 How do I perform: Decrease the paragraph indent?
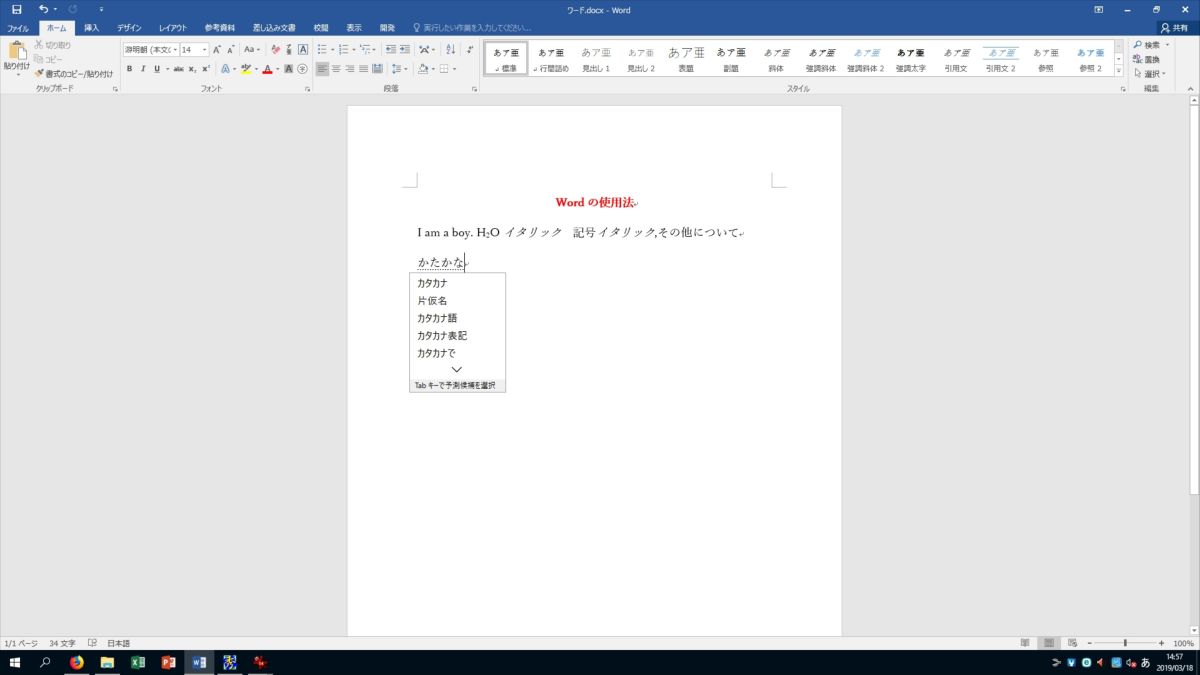pos(390,49)
